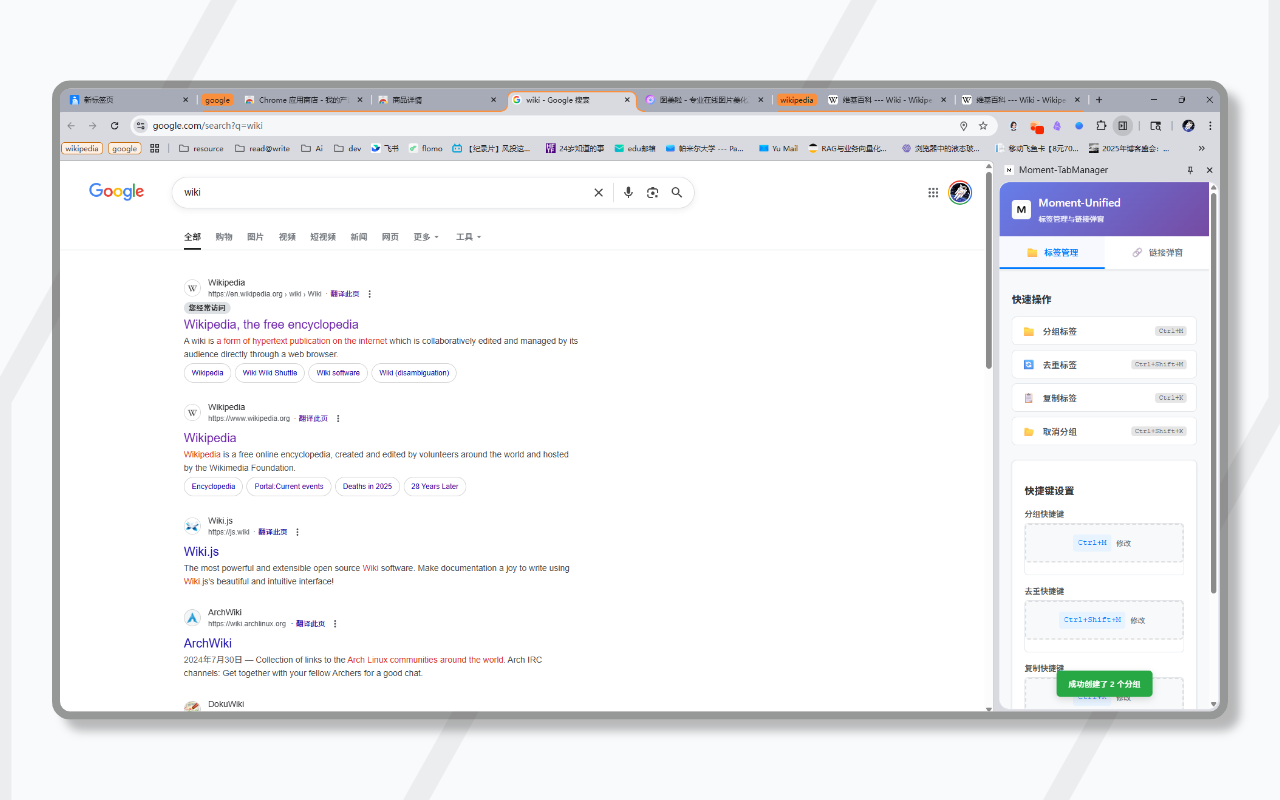Open more options for en.wikipedia.org result
1280x800 pixels.
370,294
